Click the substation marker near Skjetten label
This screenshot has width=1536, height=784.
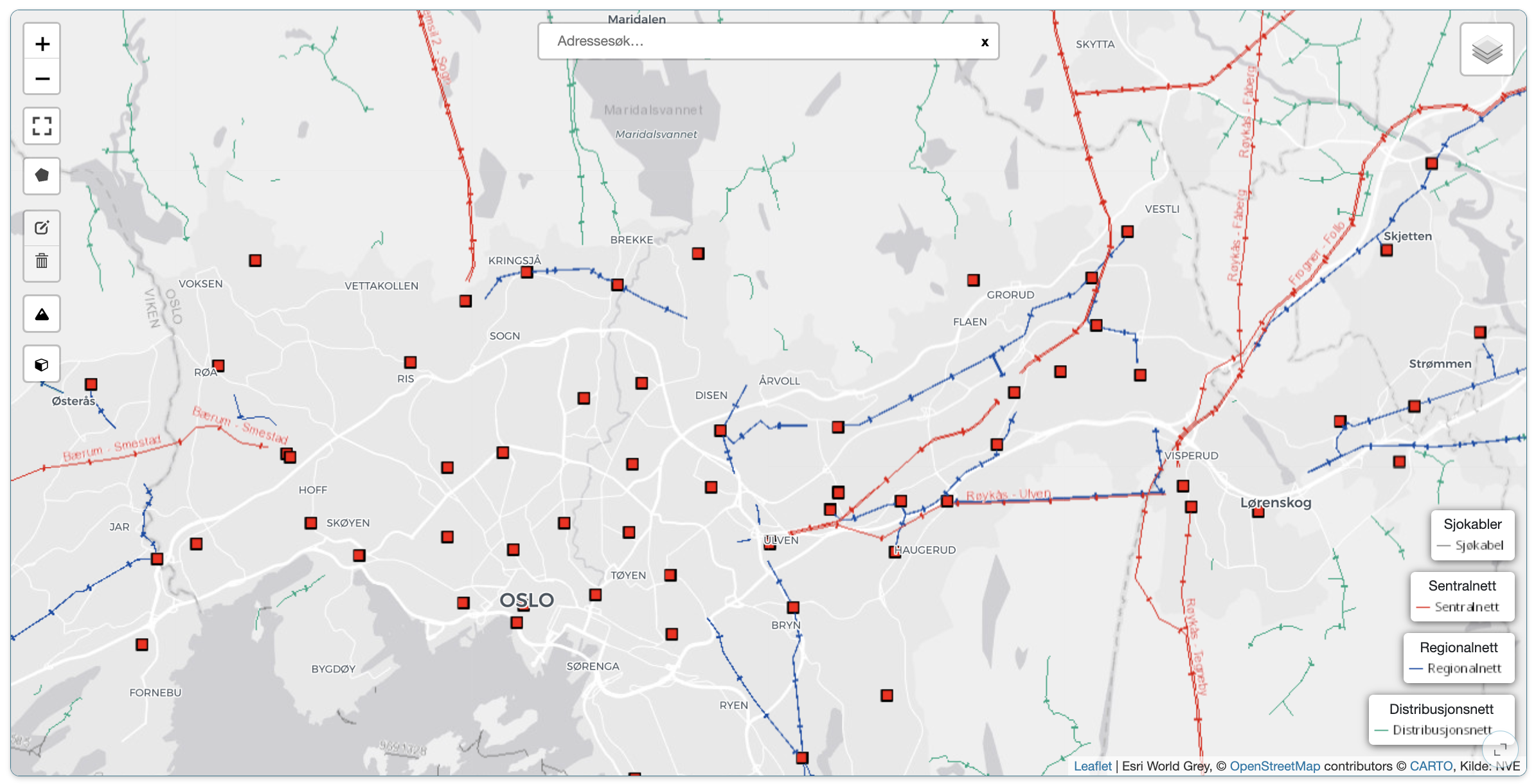point(1387,250)
